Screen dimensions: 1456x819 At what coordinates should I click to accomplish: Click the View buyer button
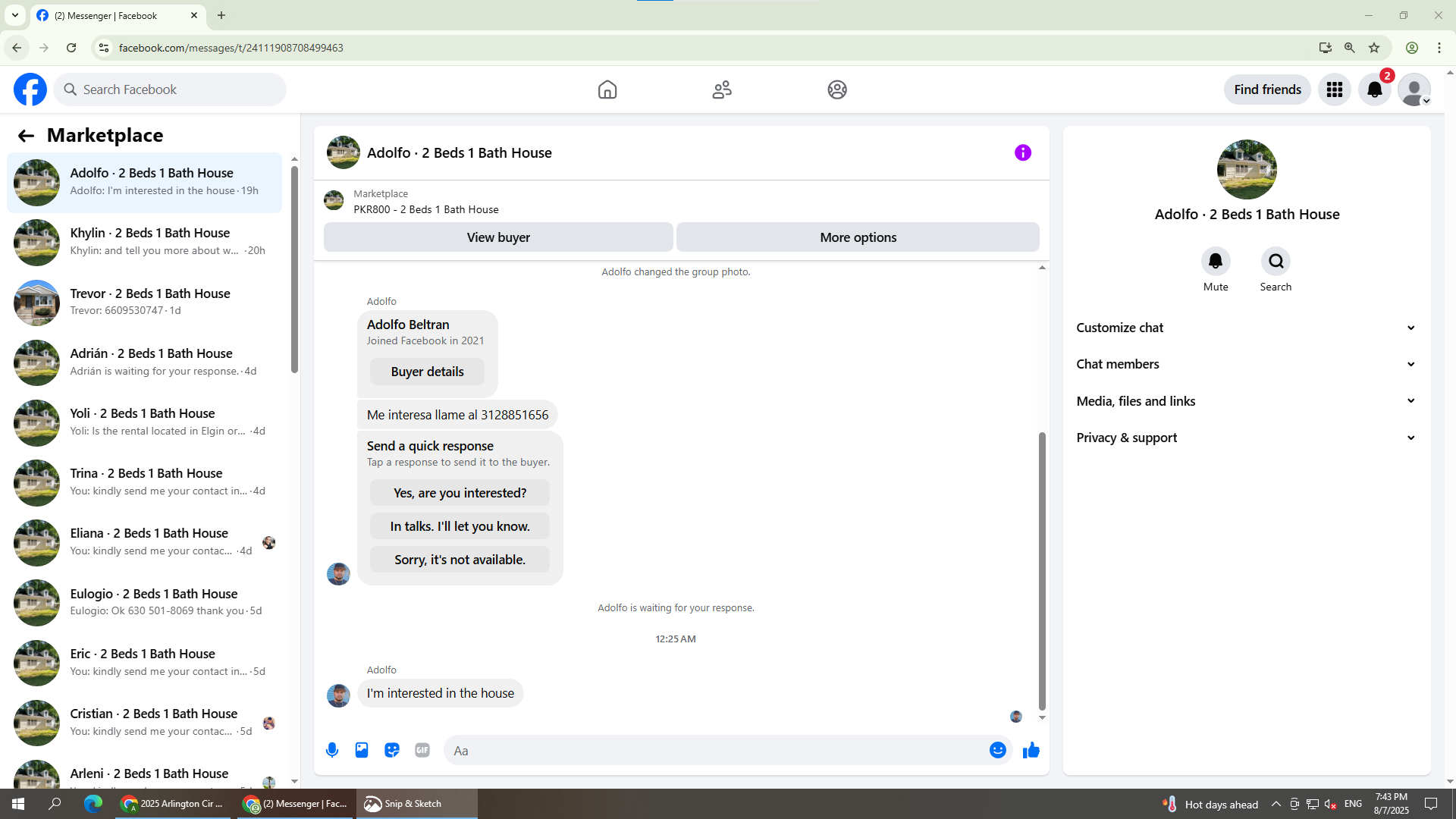(498, 237)
